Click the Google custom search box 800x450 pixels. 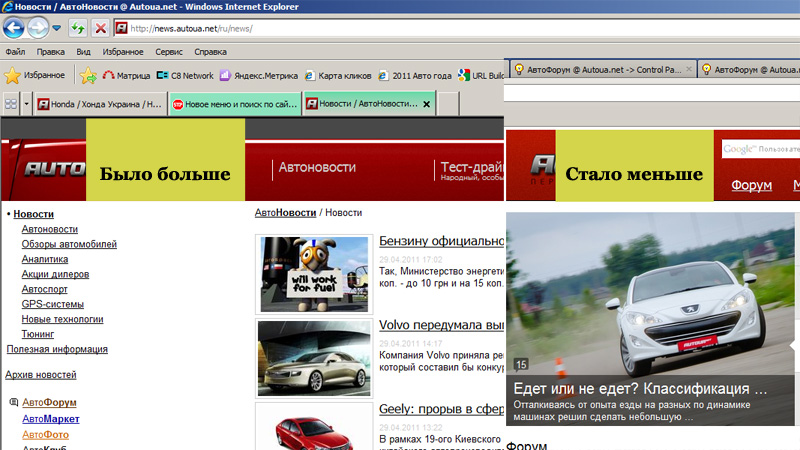tap(760, 149)
